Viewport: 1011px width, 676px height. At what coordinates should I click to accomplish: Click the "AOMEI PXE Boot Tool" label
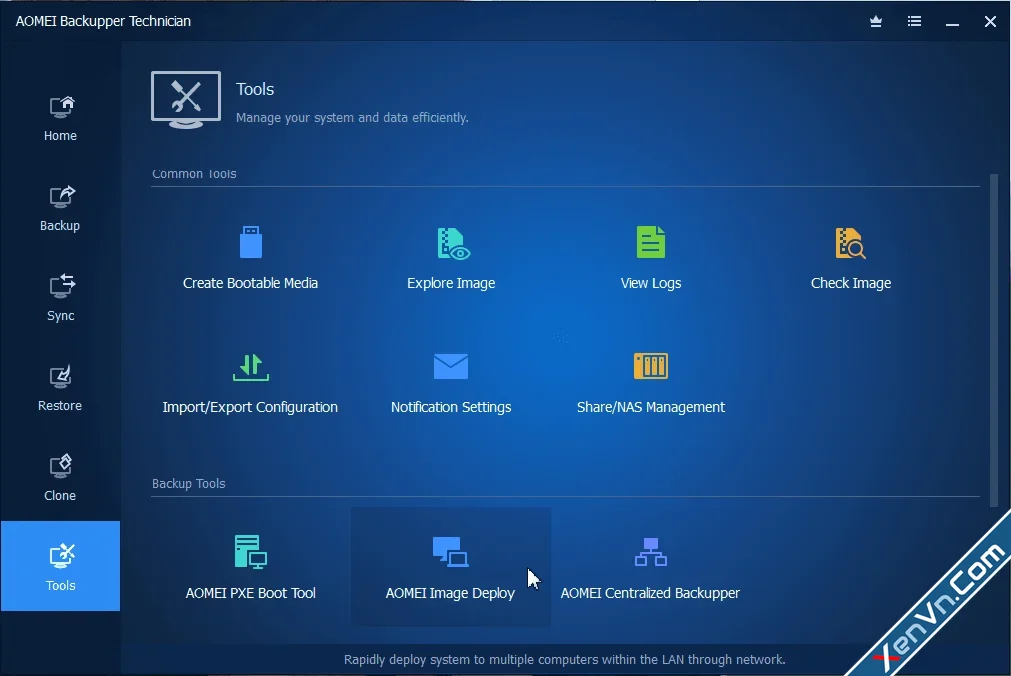(x=250, y=593)
